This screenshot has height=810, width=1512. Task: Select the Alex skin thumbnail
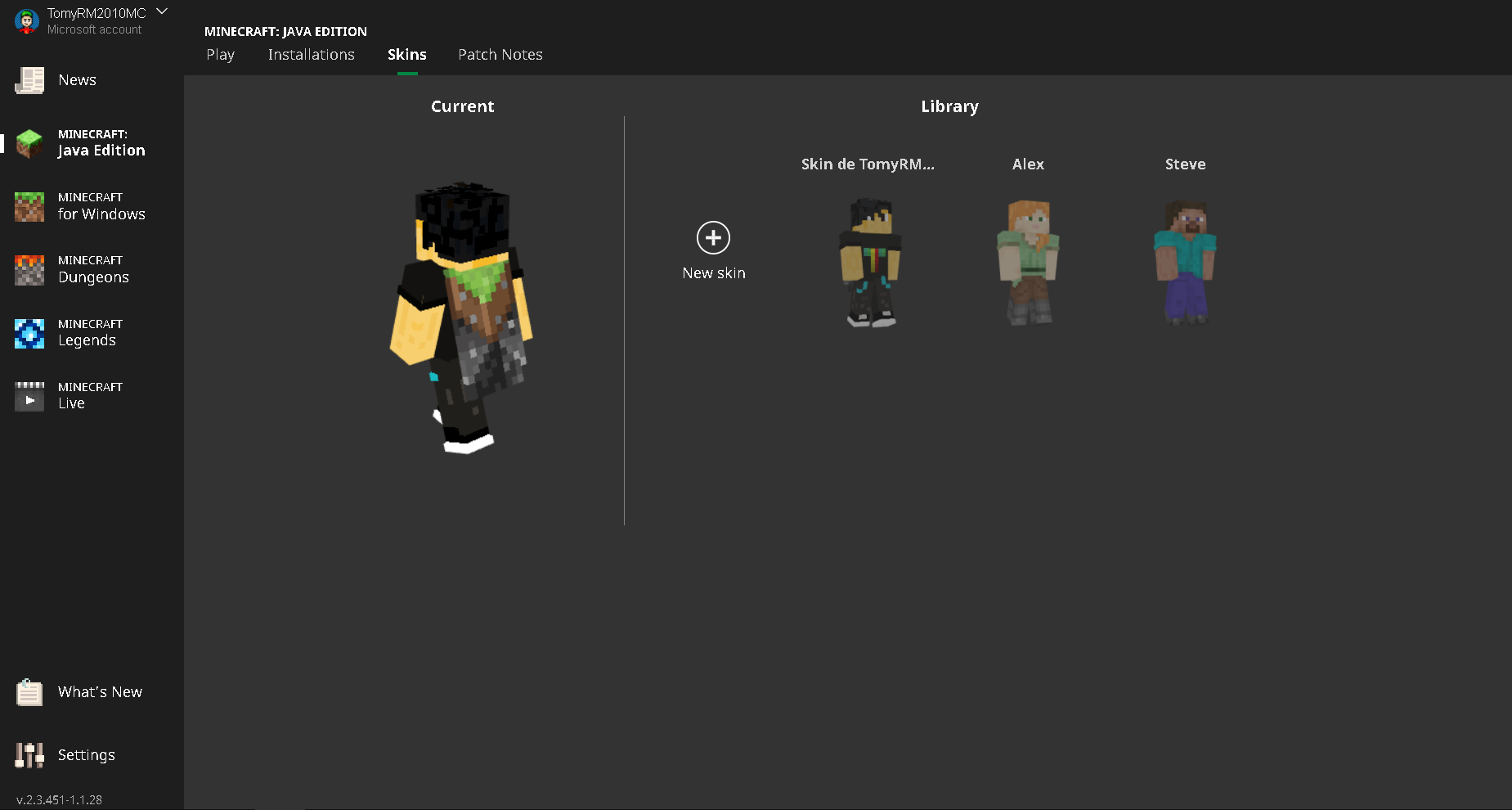1028,262
